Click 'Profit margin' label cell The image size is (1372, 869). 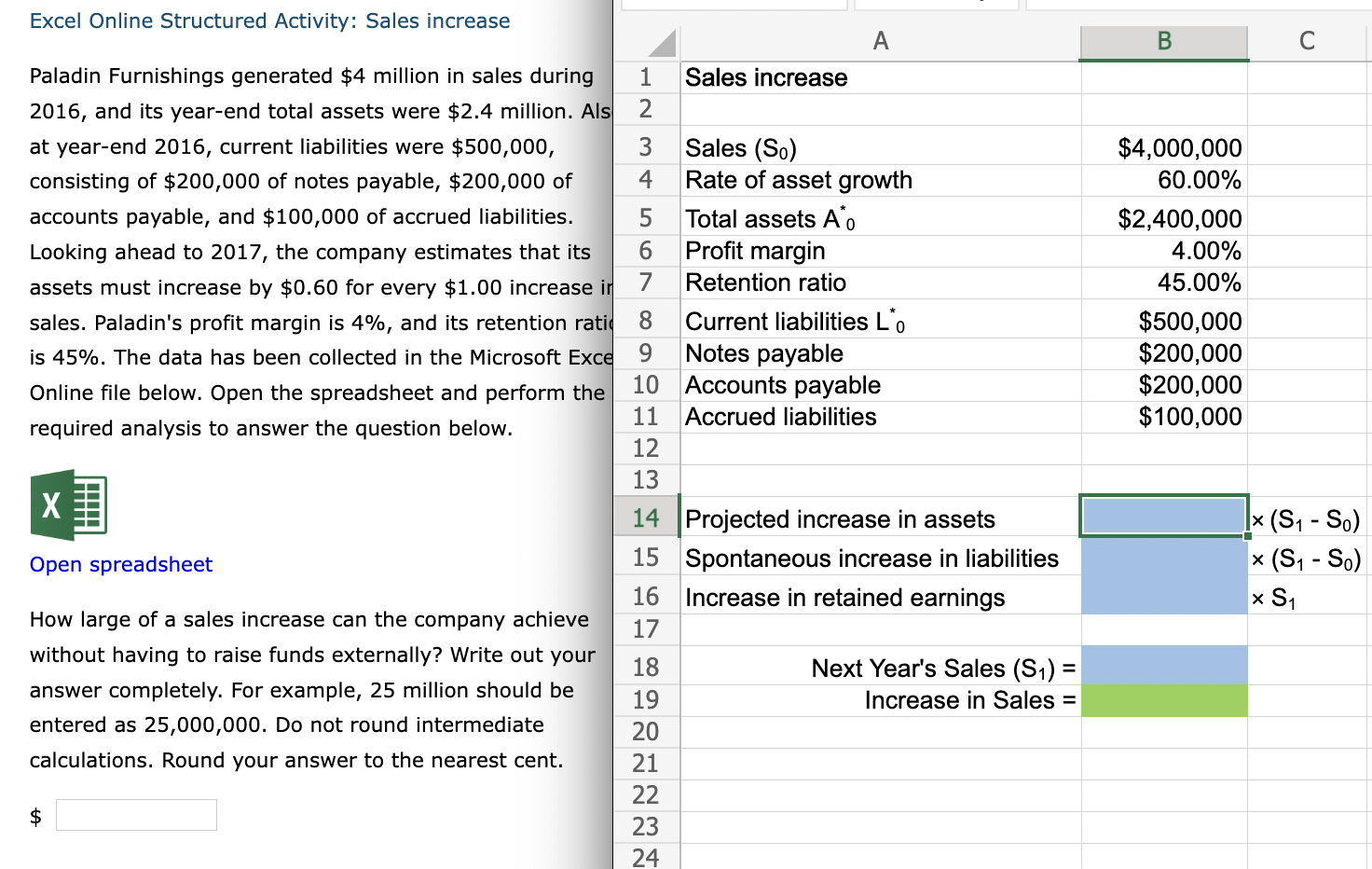point(881,251)
